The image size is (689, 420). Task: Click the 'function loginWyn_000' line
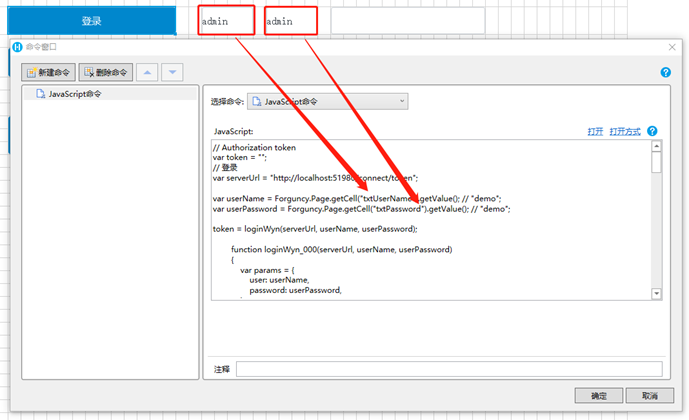click(341, 249)
